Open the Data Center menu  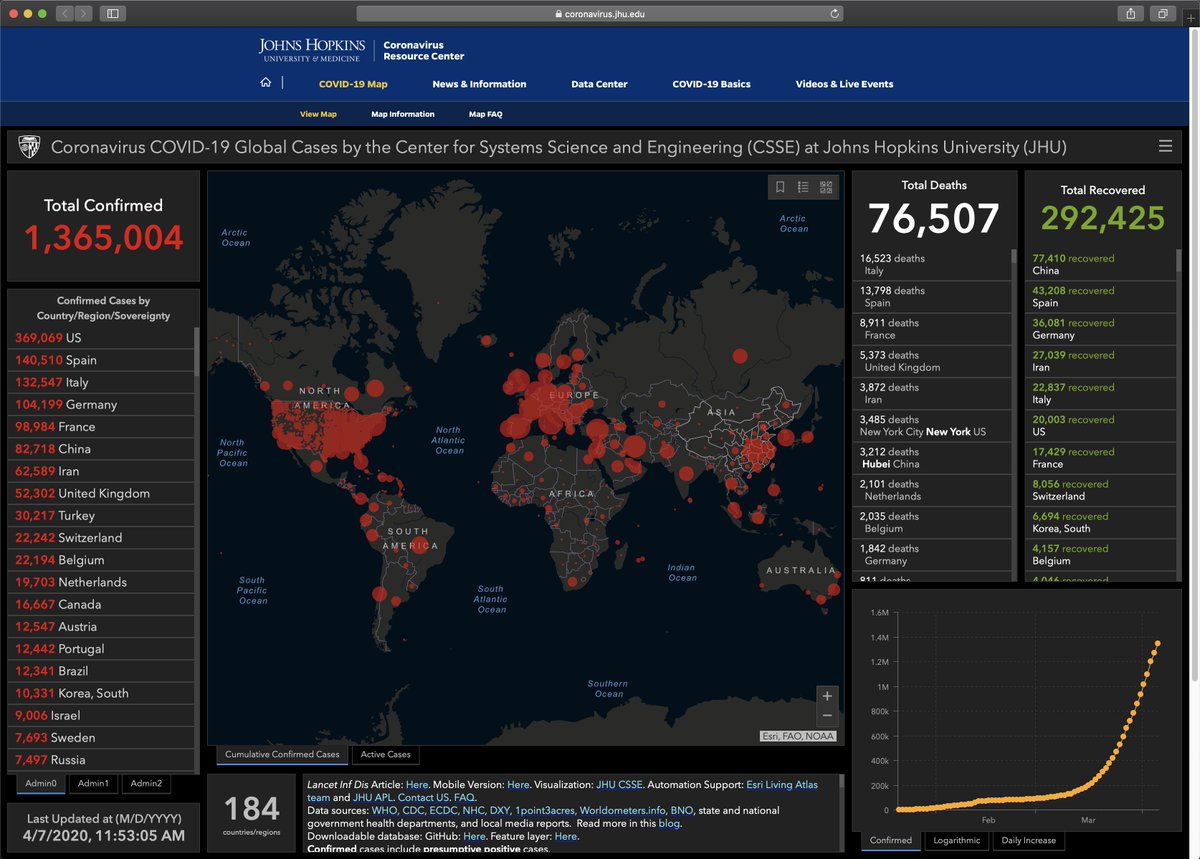[x=599, y=84]
